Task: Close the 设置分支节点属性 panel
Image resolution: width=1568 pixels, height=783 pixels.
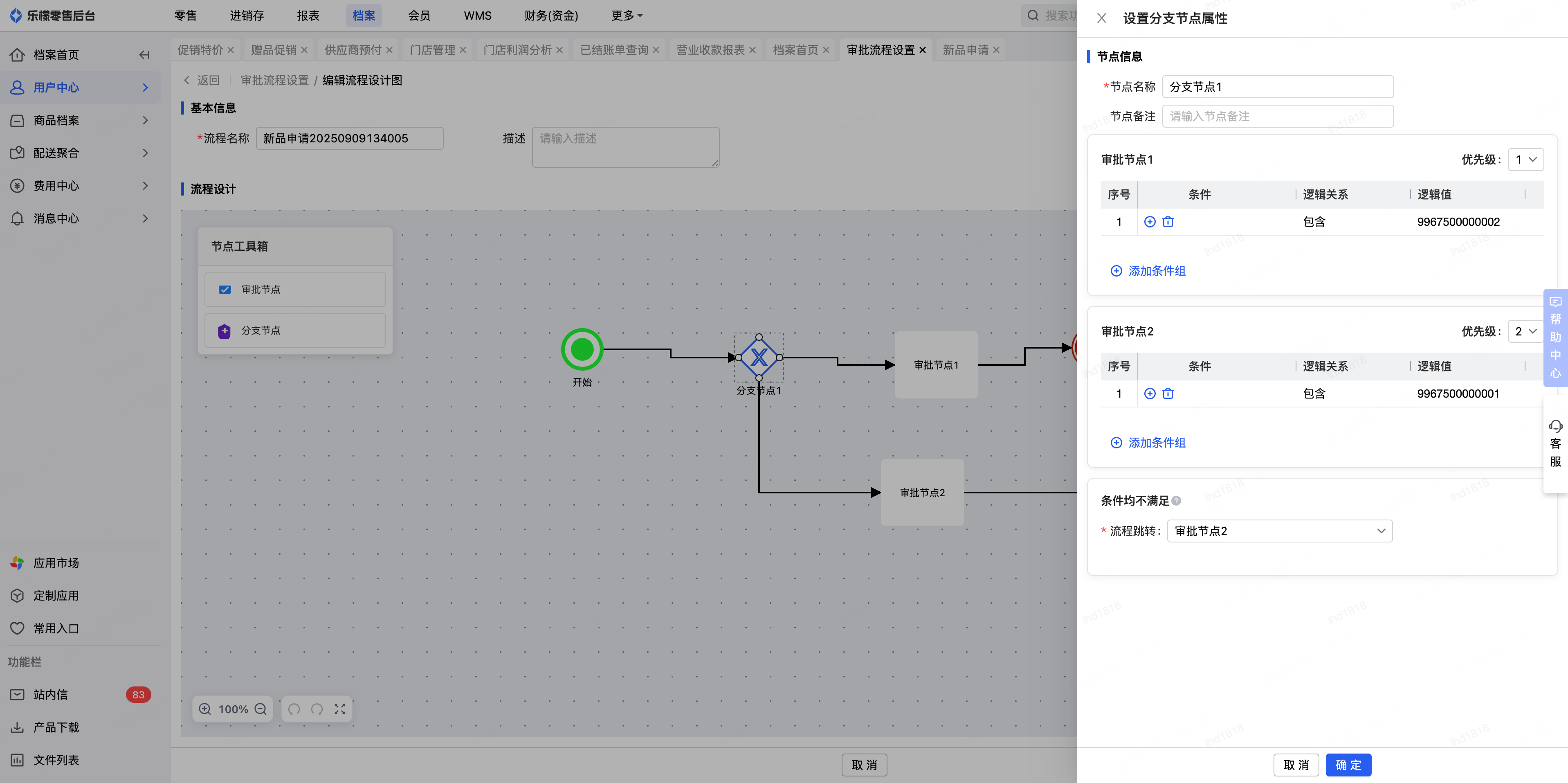Action: pyautogui.click(x=1101, y=18)
